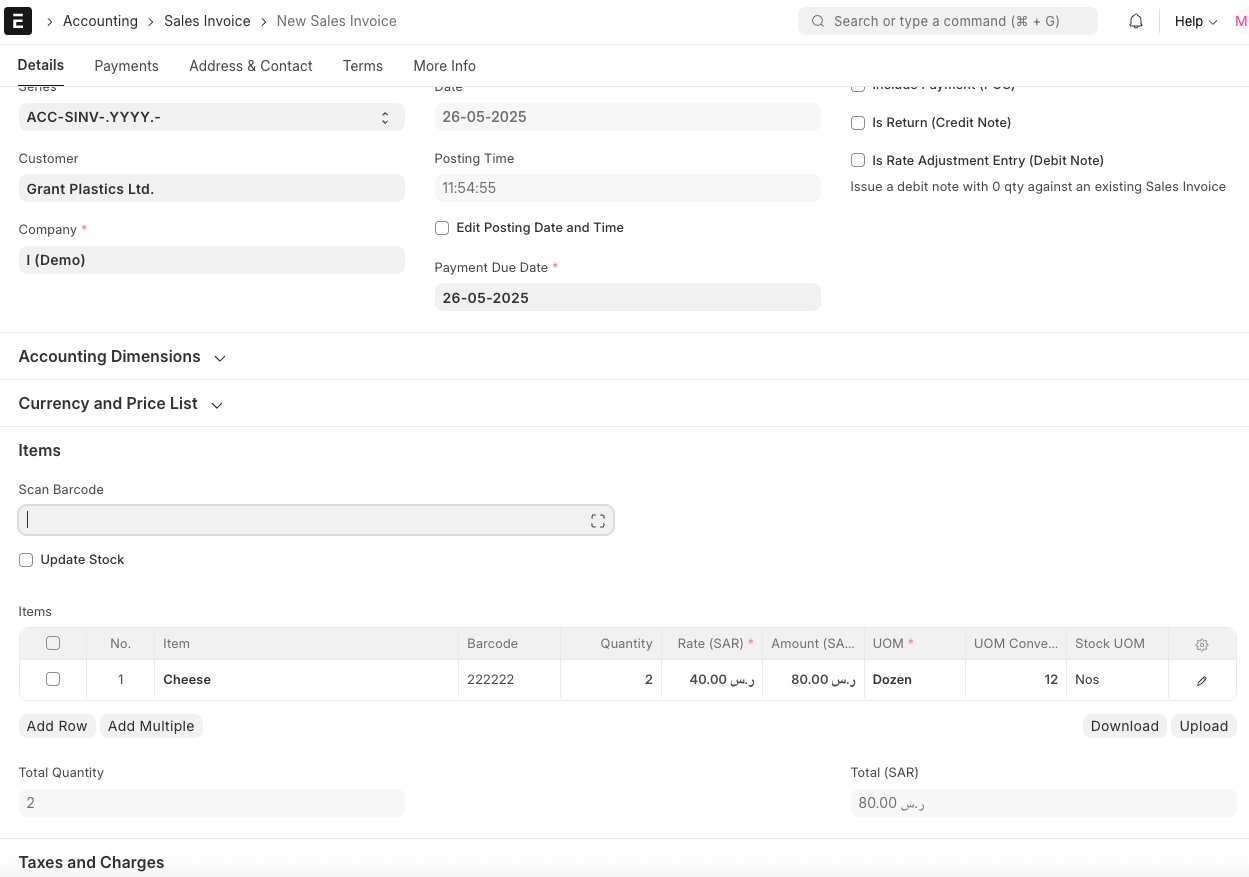Edit Cheese row with pencil icon
This screenshot has width=1249, height=877.
1202,680
